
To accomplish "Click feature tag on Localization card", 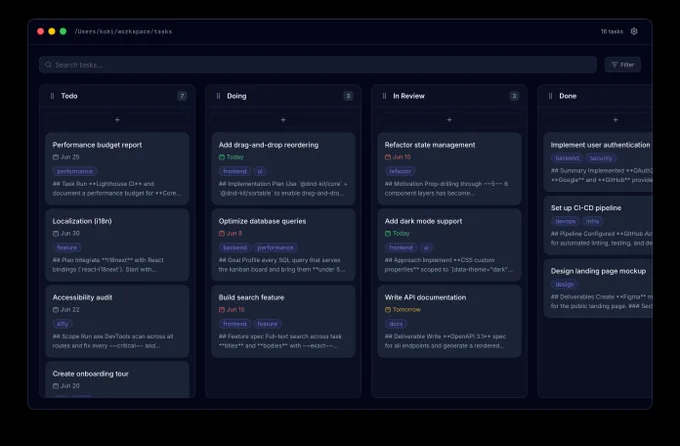I will 67,248.
